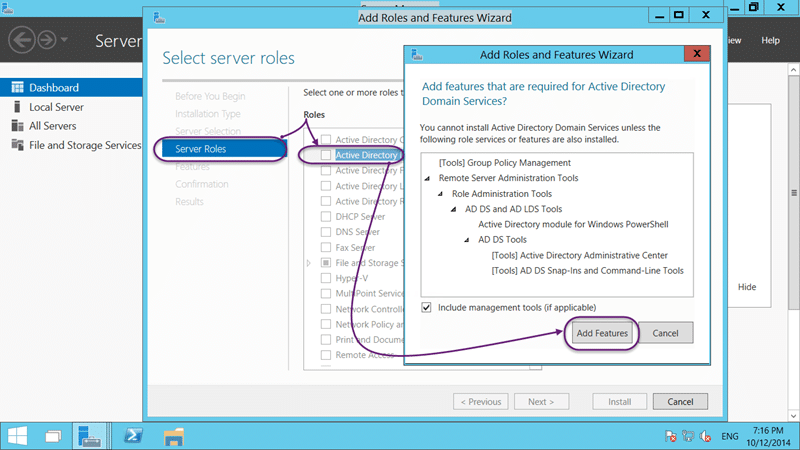The width and height of the screenshot is (800, 450).
Task: Collapse AD DS and AD LDS Tools node
Action: point(454,209)
